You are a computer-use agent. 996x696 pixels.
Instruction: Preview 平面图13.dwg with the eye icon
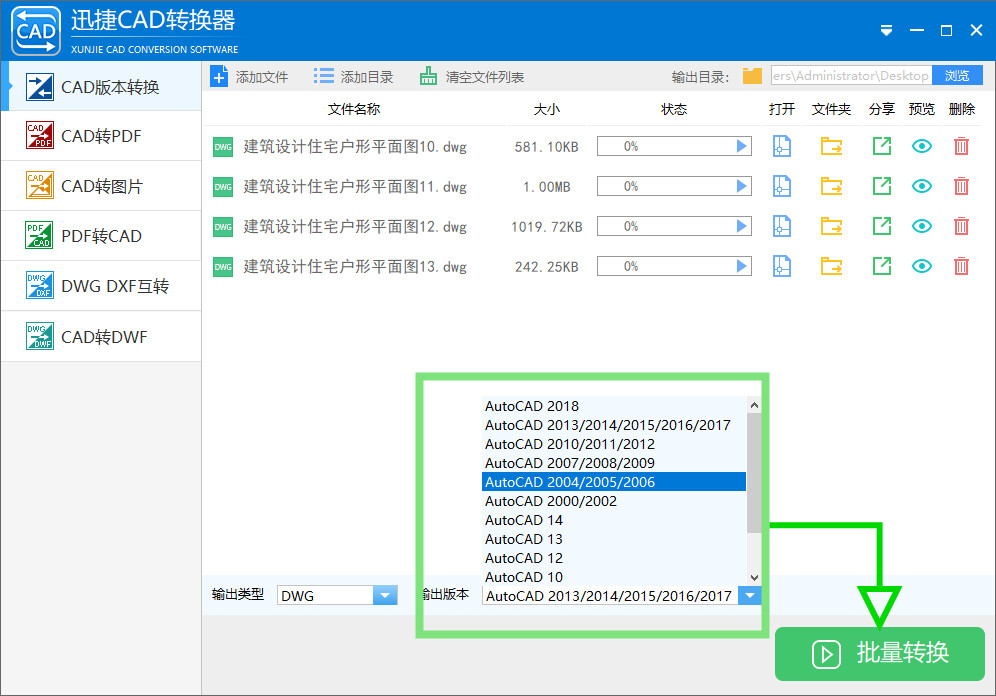coord(922,266)
